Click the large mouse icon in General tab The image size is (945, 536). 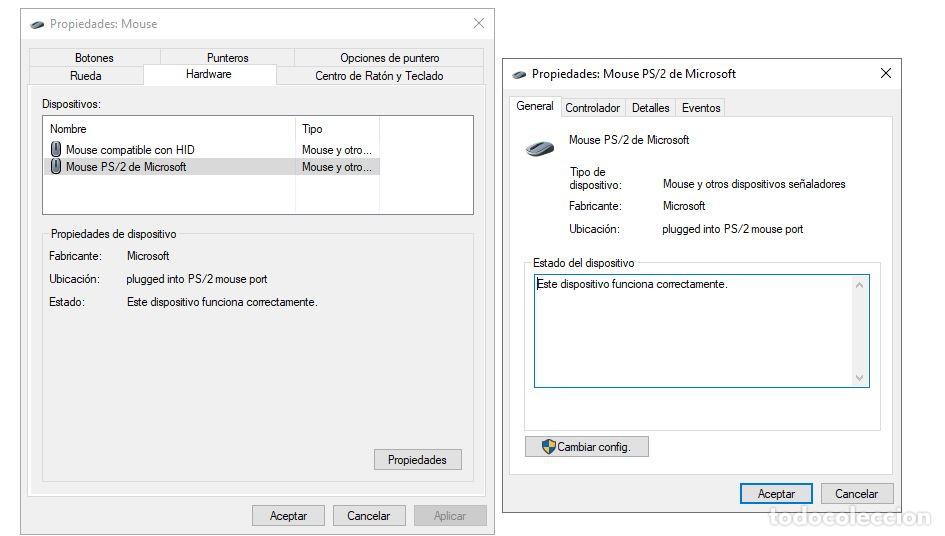(540, 148)
